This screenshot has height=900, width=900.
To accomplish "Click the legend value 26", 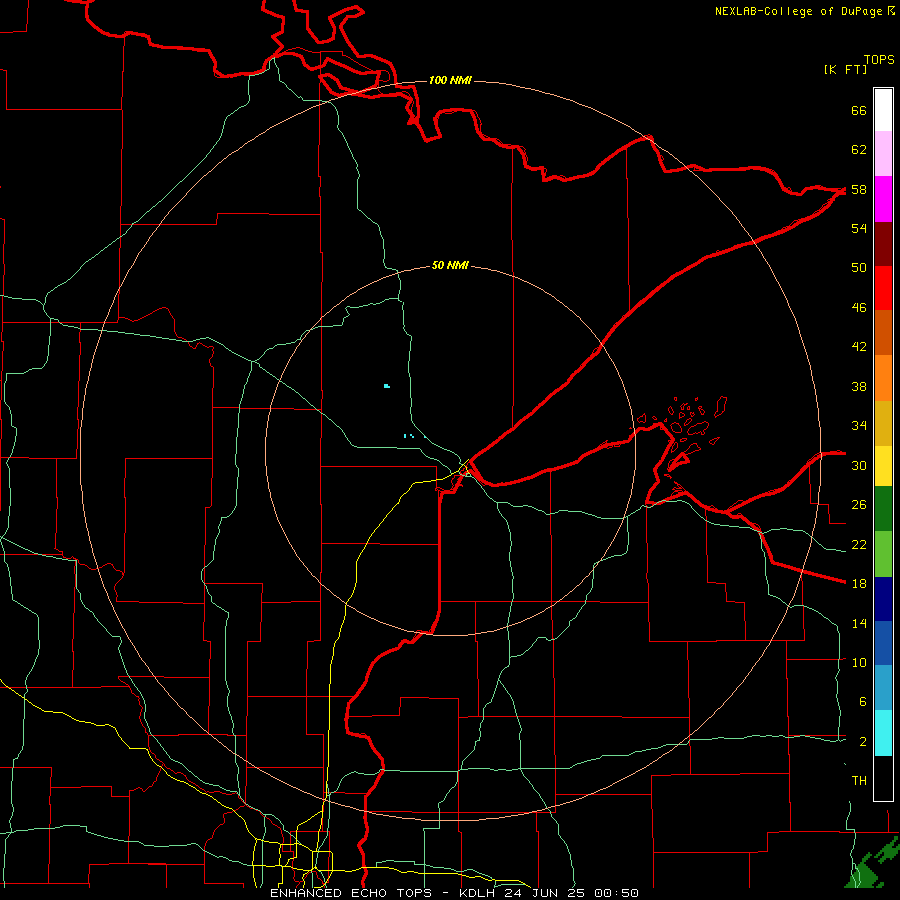I will (859, 505).
